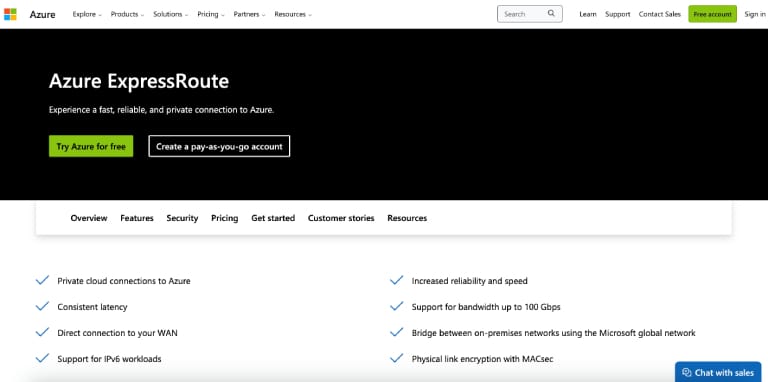768x382 pixels.
Task: Open the Support link
Action: (x=618, y=14)
